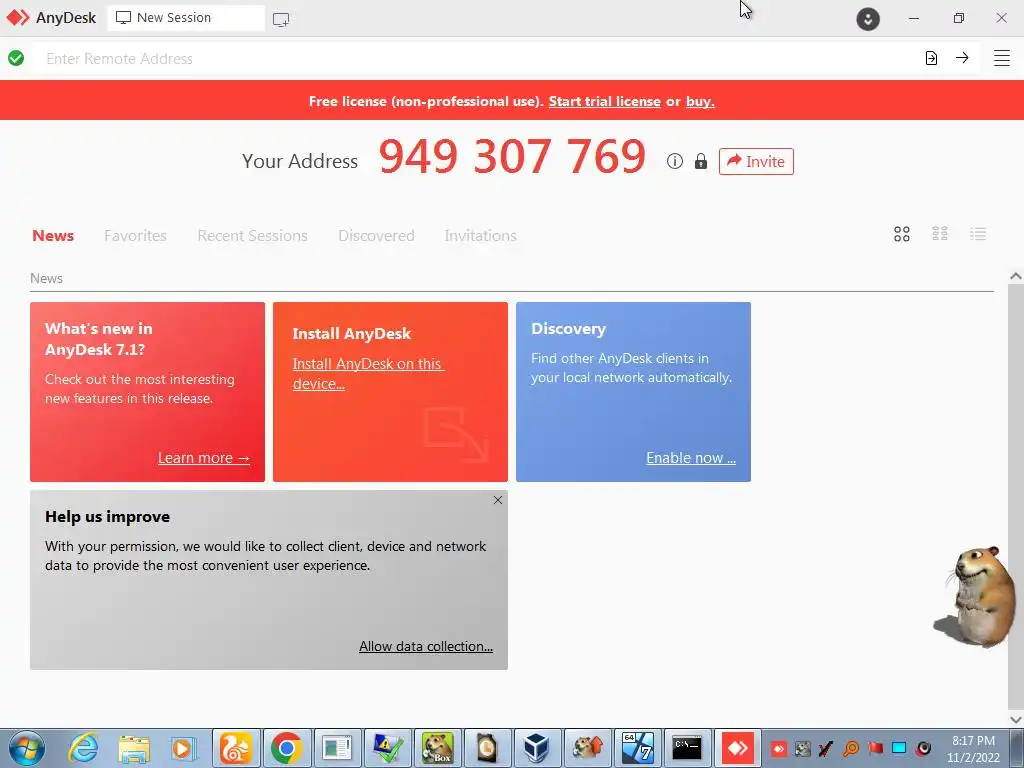Open the command prompt taskbar icon
This screenshot has width=1024, height=768.
click(x=687, y=748)
